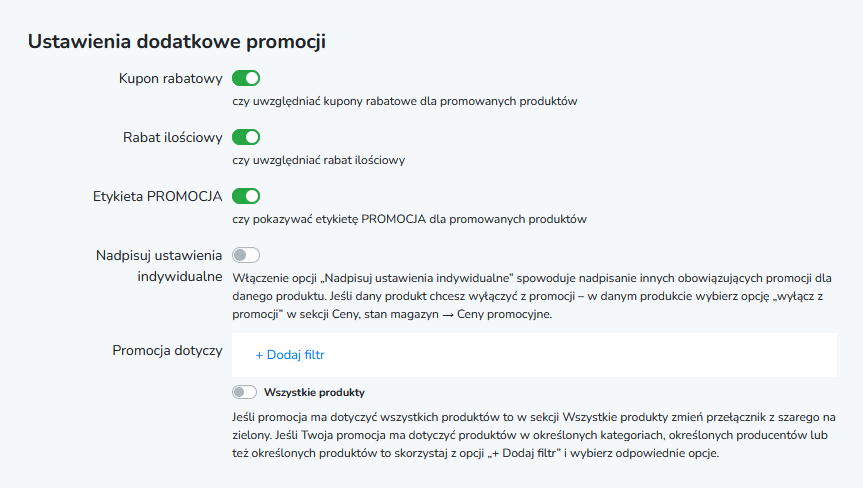Click the Rabat ilościowy label text
The width and height of the screenshot is (863, 488).
[173, 138]
